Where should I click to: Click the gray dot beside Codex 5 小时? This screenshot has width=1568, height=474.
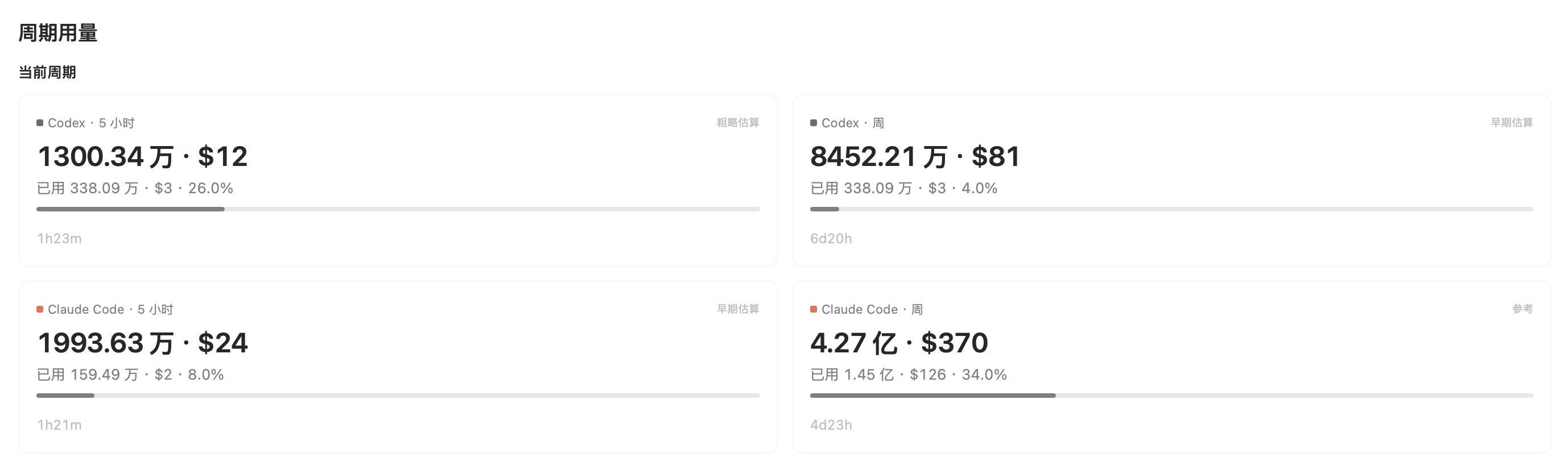(x=40, y=123)
